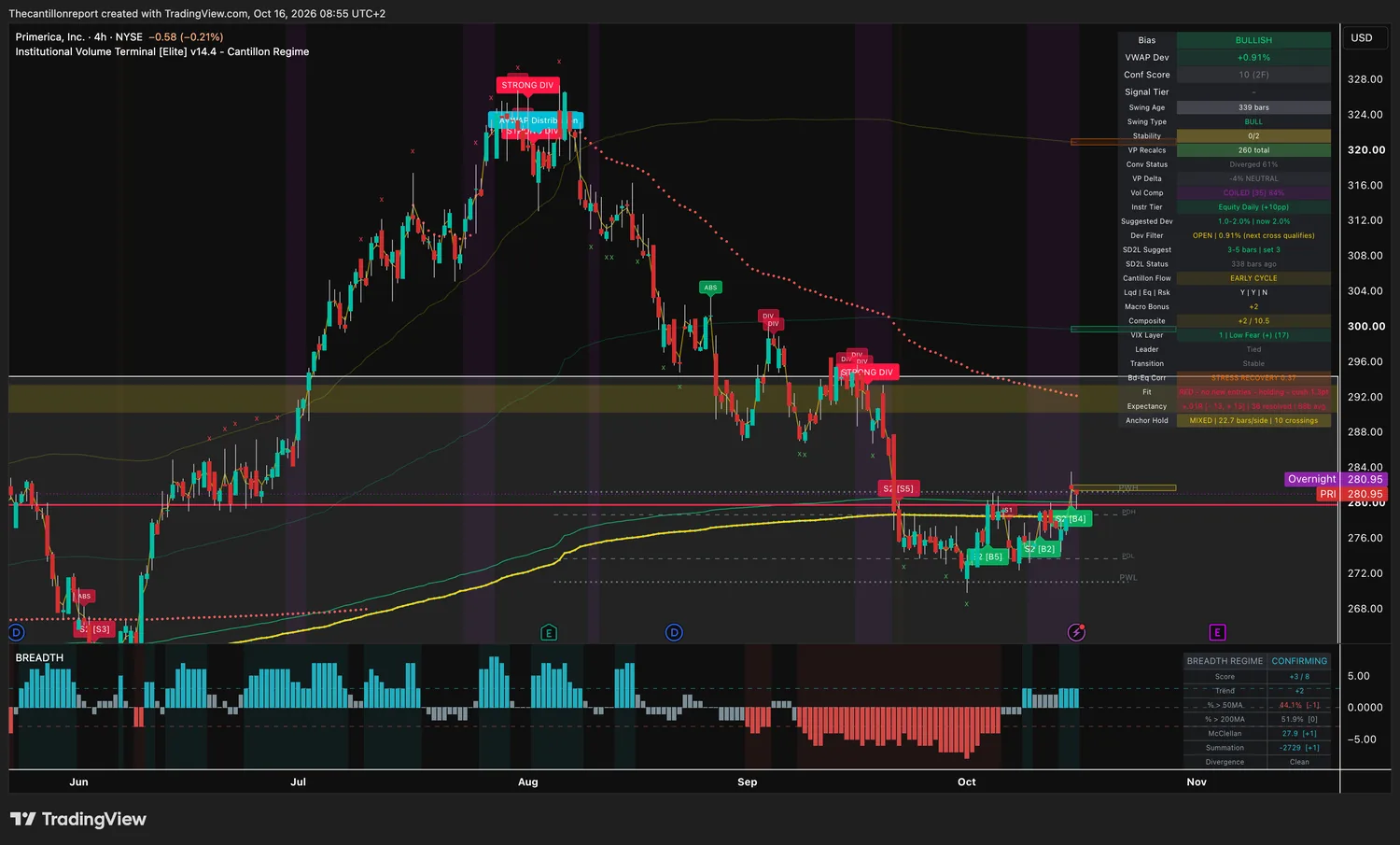Click the green ABS signal label
The image size is (1400, 845).
pos(710,288)
